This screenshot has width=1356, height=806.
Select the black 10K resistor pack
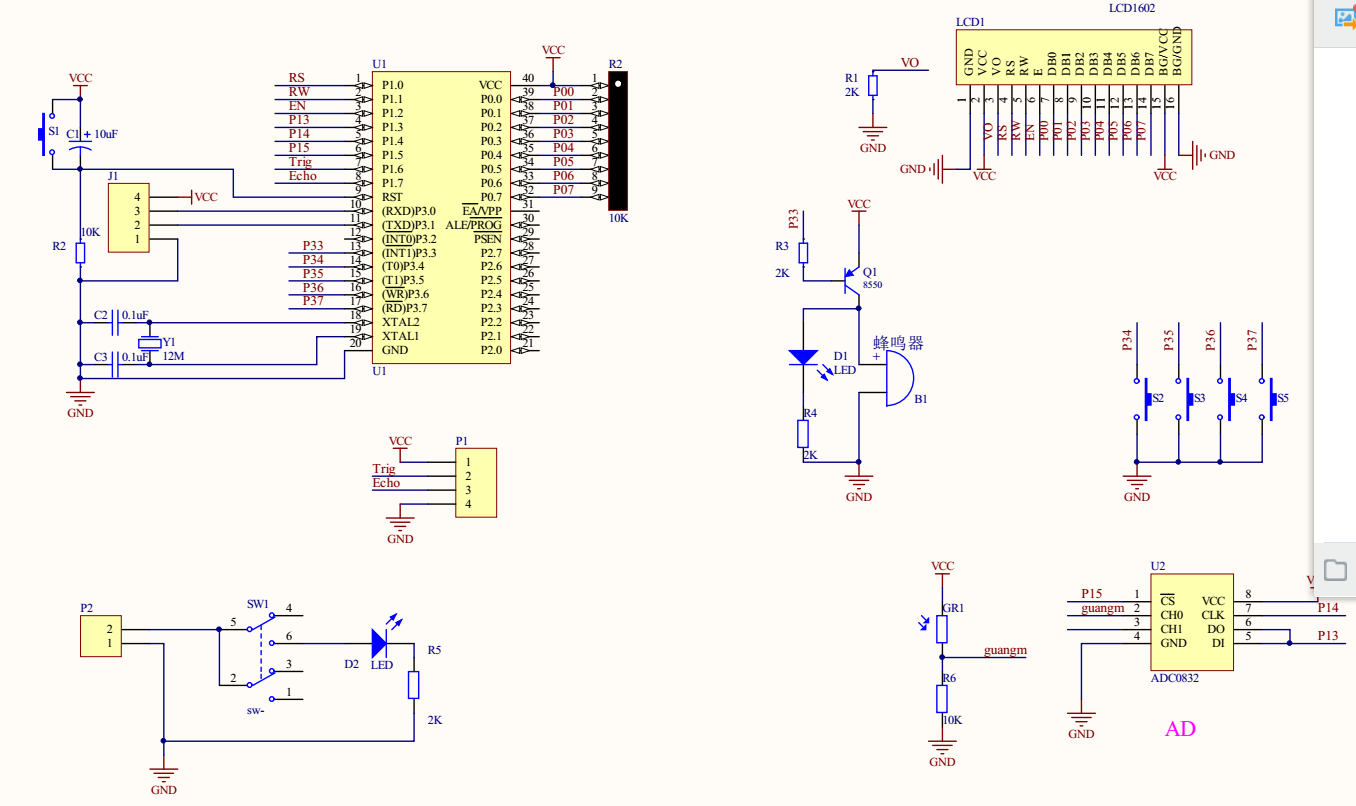tap(618, 139)
